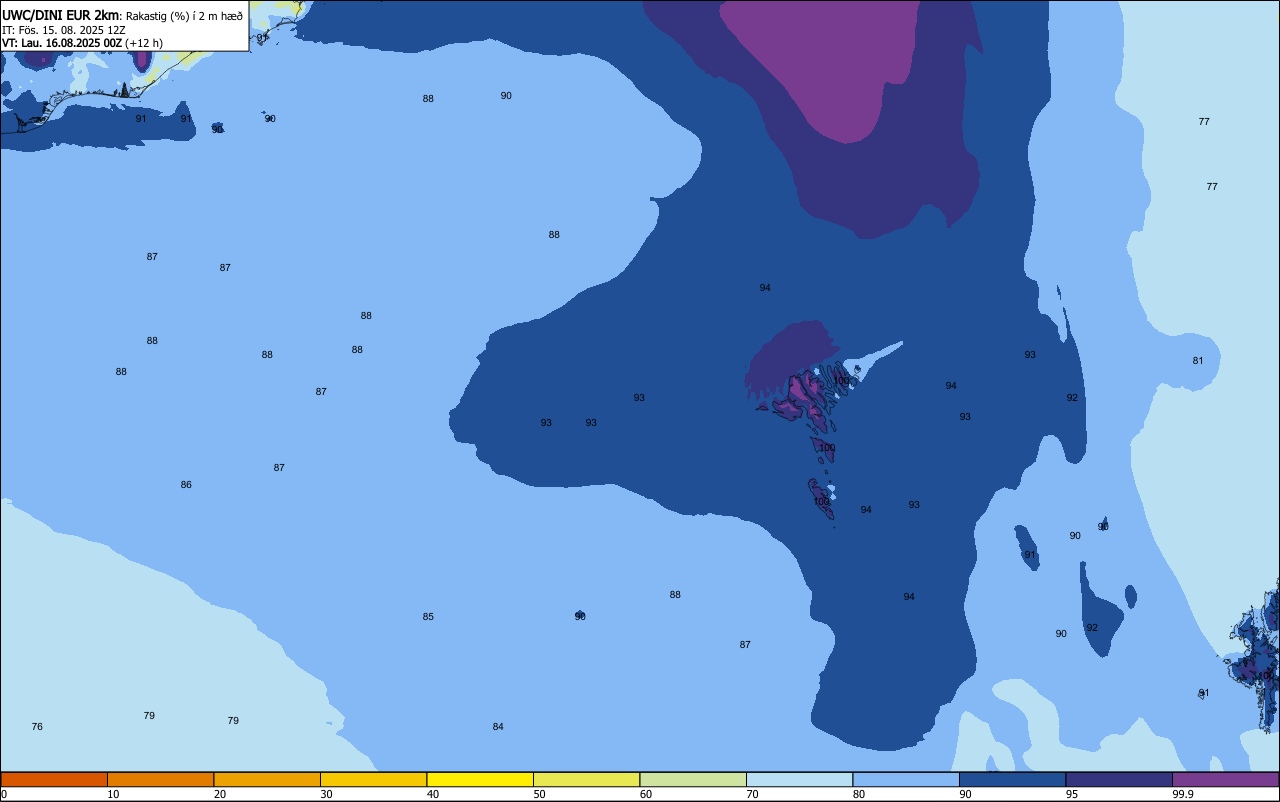1280x802 pixels.
Task: Click the 30–40 golden legend swatch
Action: click(373, 779)
